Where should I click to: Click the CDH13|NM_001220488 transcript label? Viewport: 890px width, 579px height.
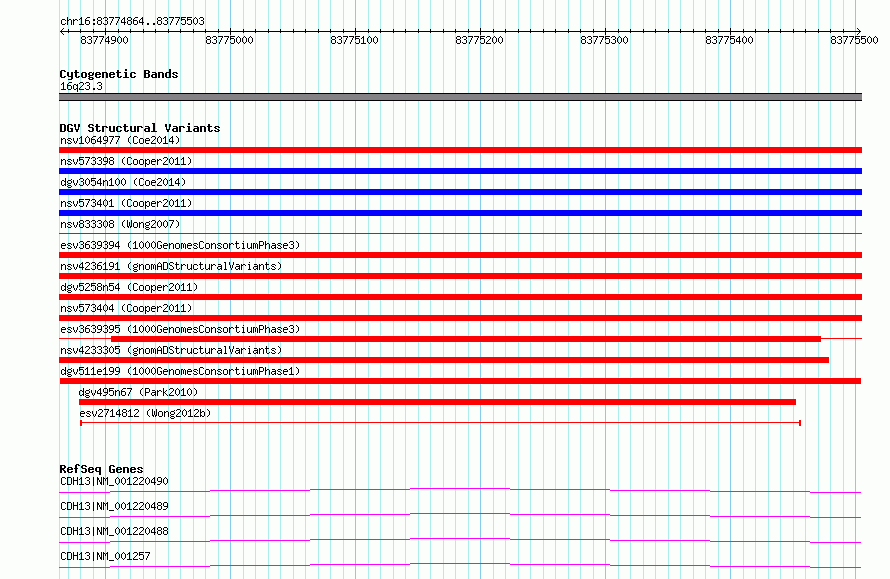114,531
